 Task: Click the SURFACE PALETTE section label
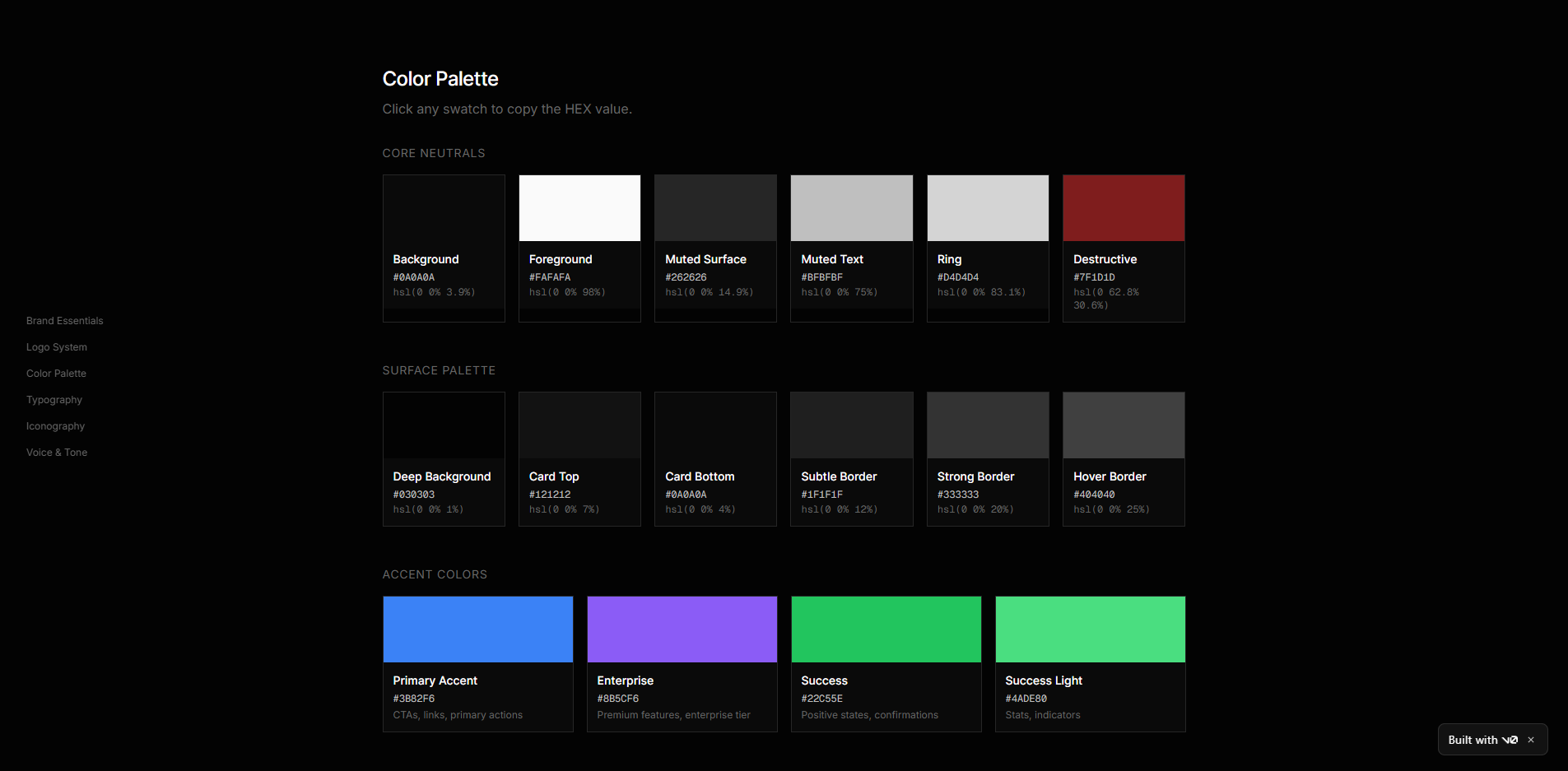[x=439, y=370]
